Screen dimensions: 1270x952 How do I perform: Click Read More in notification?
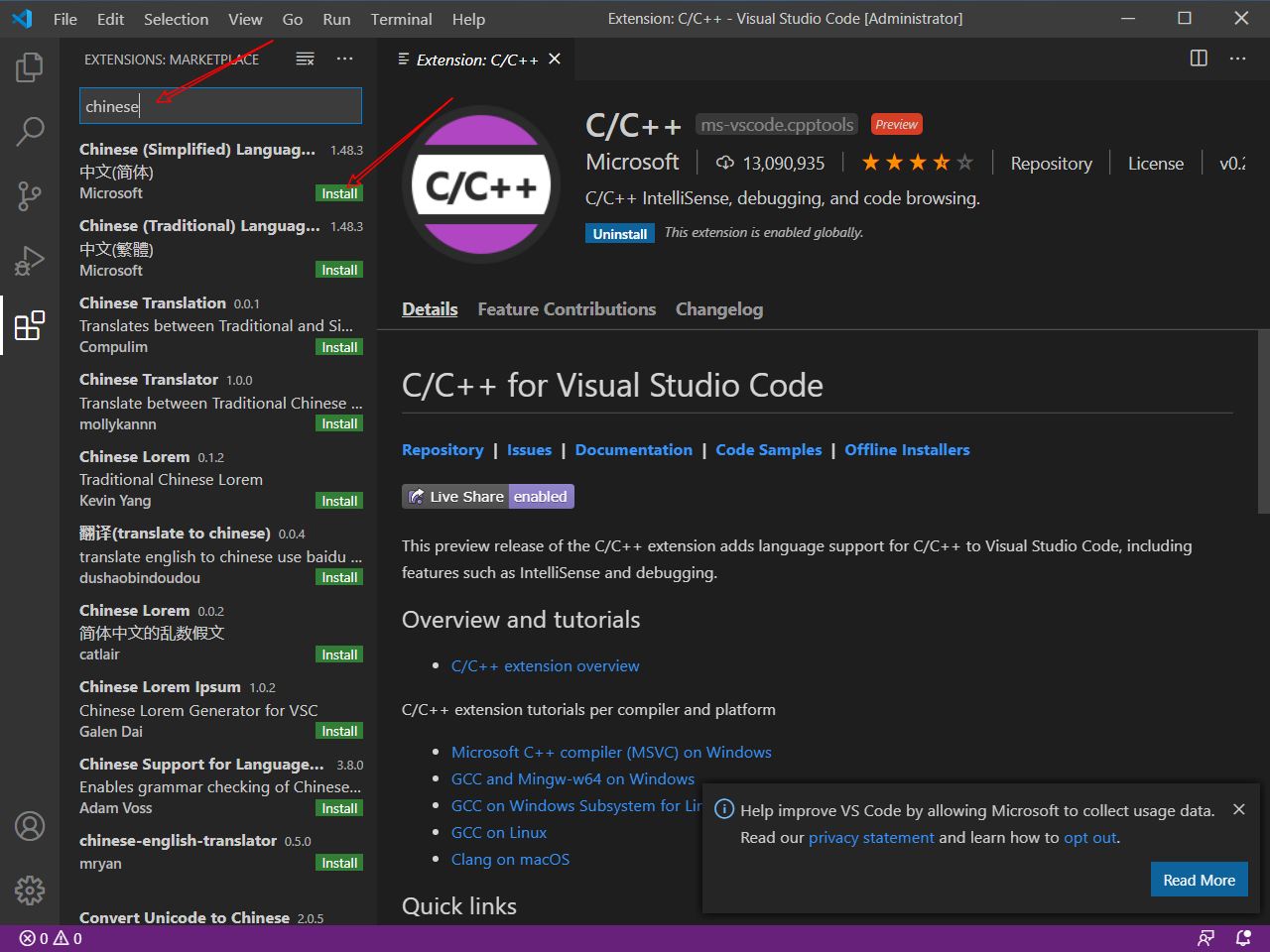point(1199,880)
